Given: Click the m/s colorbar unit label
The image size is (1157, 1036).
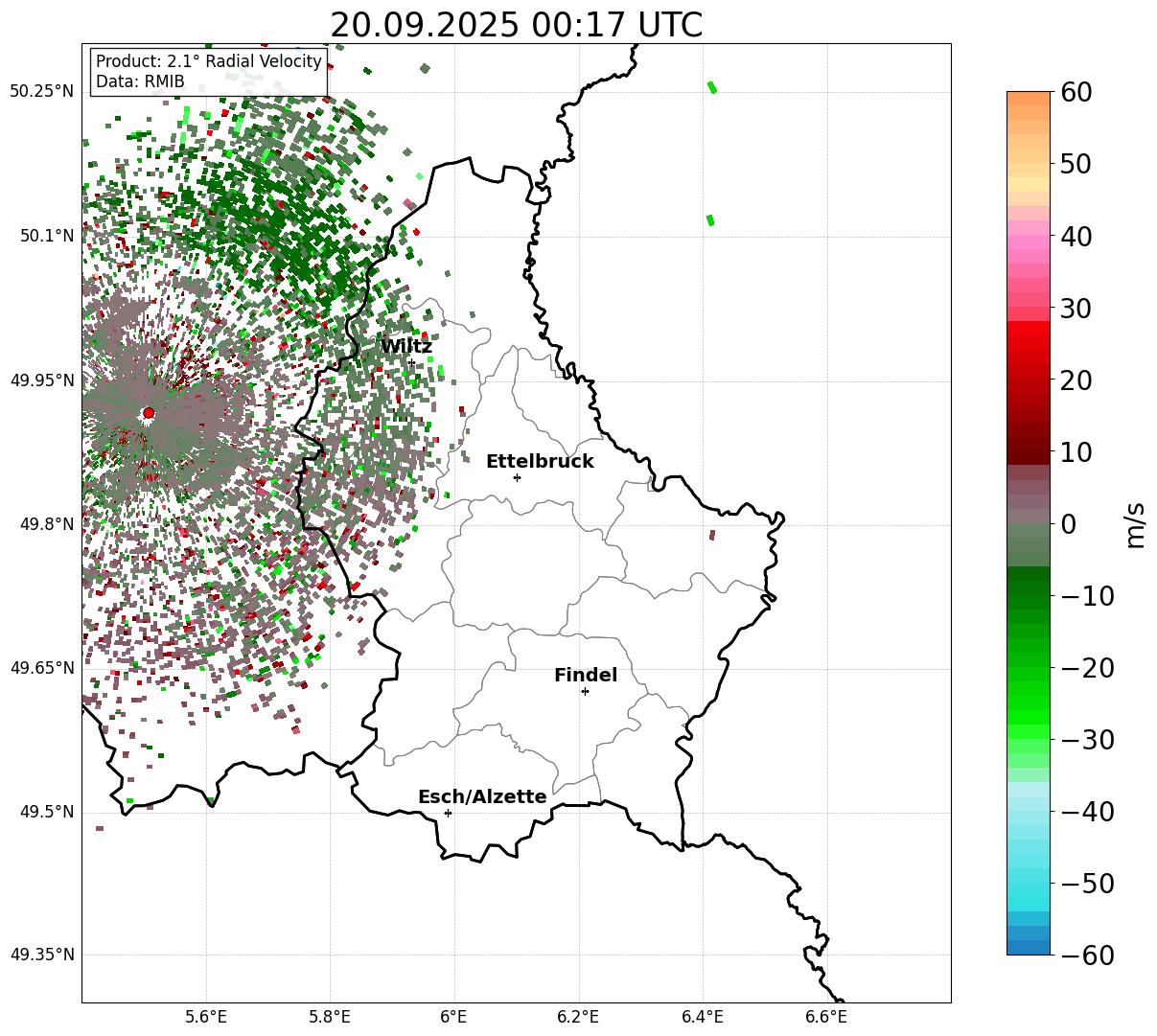Looking at the screenshot, I should tap(1135, 523).
